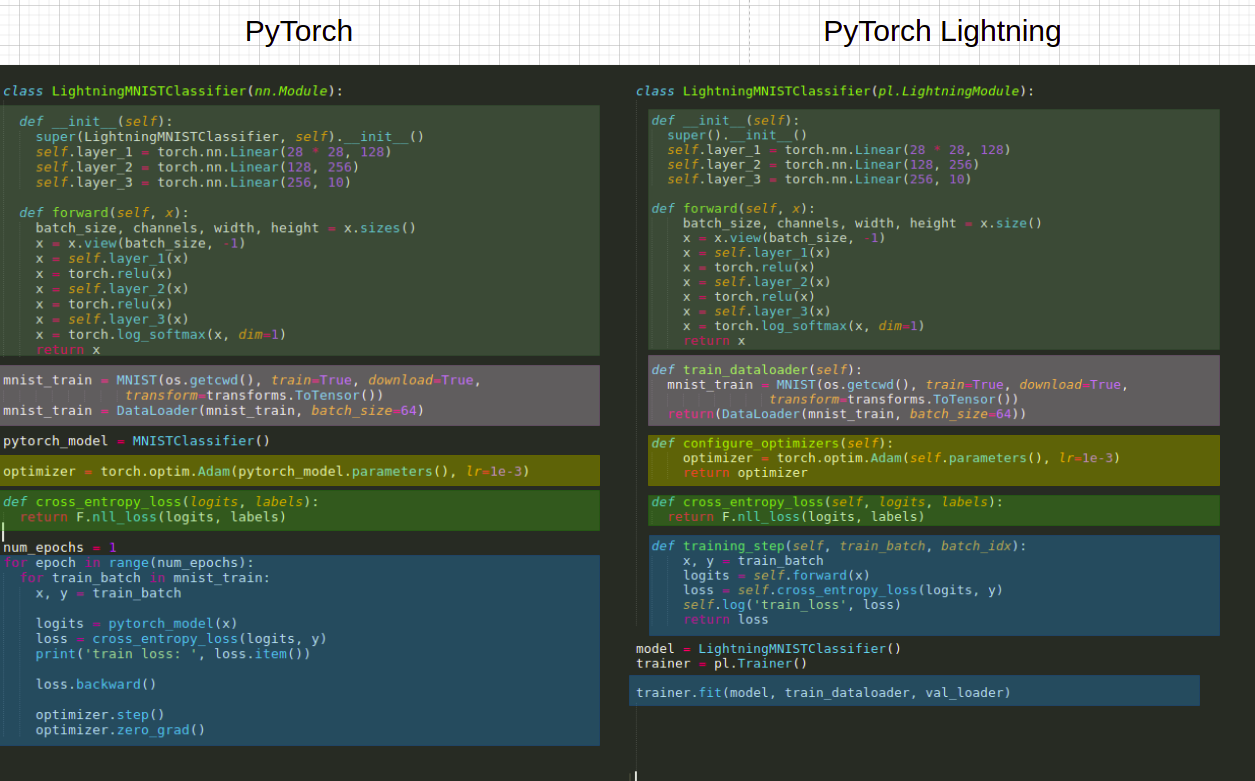
Task: Click the trainer.fit(model, train_dataloader, val_loader) line
Action: (x=823, y=692)
